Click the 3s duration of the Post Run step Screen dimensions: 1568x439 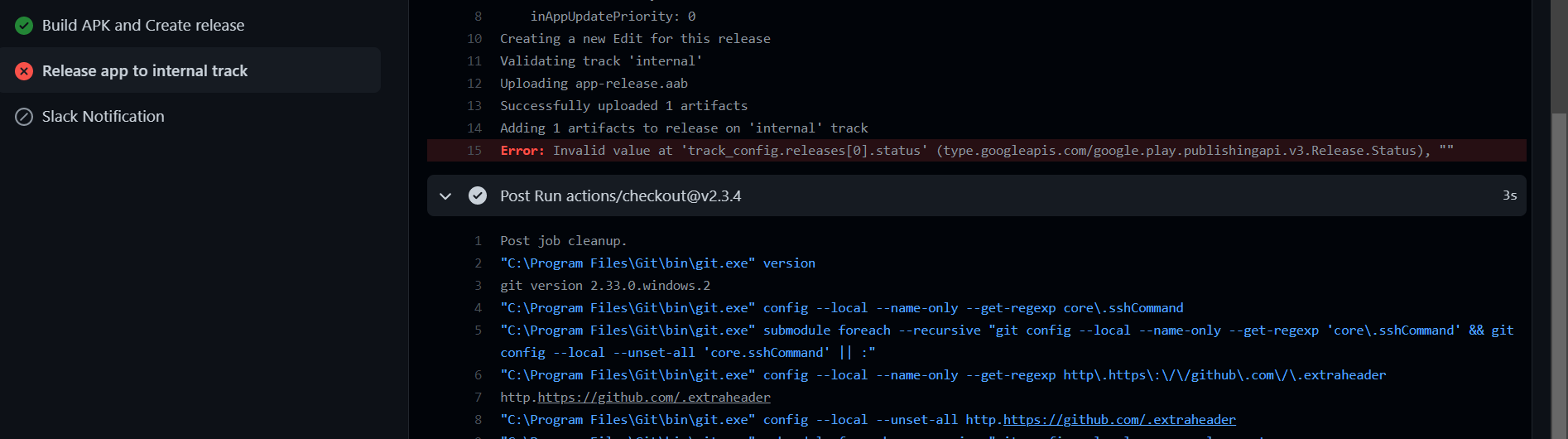click(x=1509, y=195)
